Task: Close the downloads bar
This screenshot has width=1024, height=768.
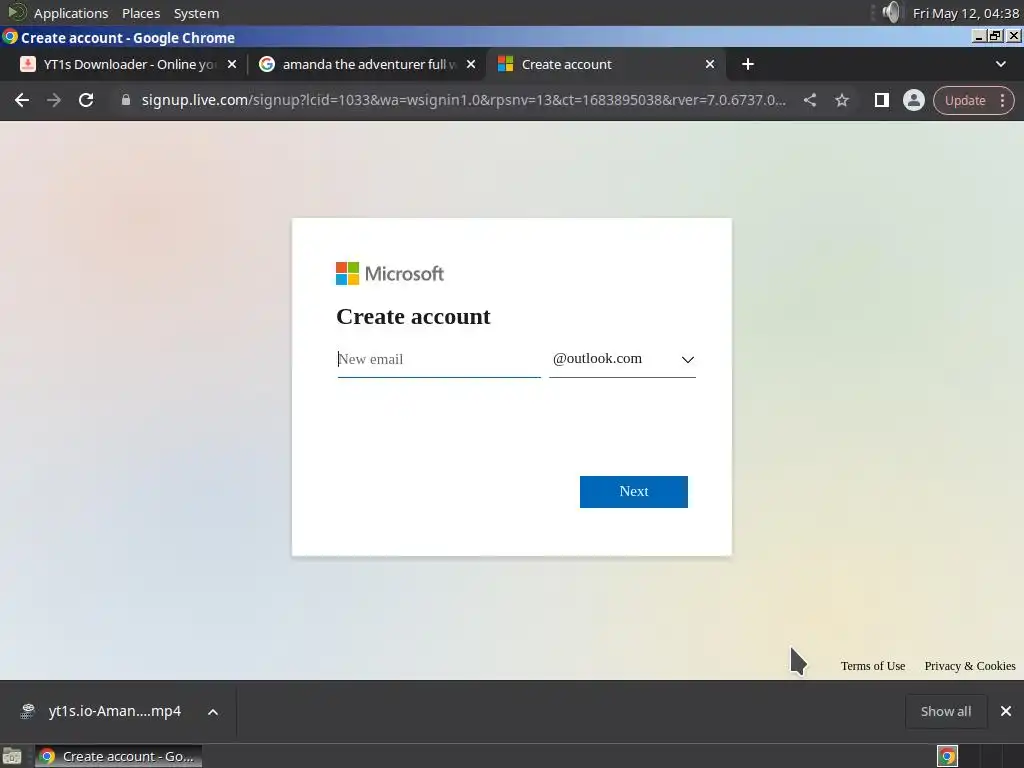Action: tap(1006, 711)
